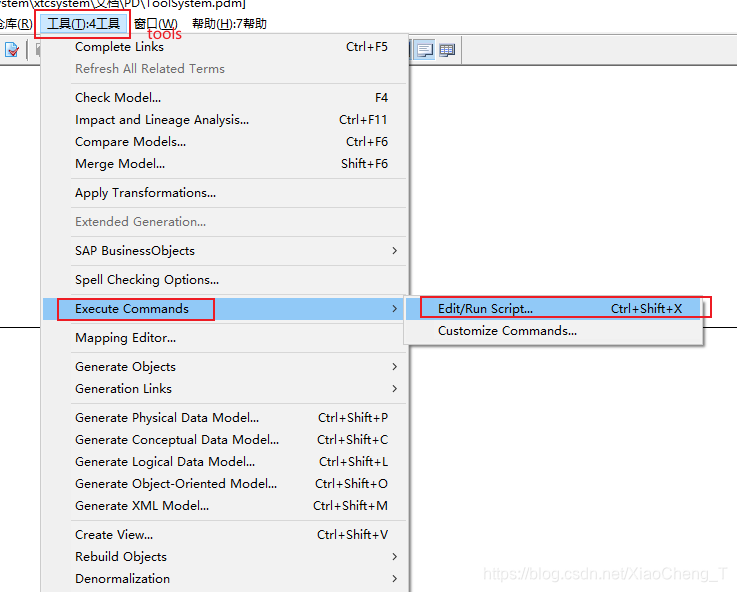Choose Apply Transformations...
Image resolution: width=737 pixels, height=592 pixels.
pyautogui.click(x=225, y=193)
